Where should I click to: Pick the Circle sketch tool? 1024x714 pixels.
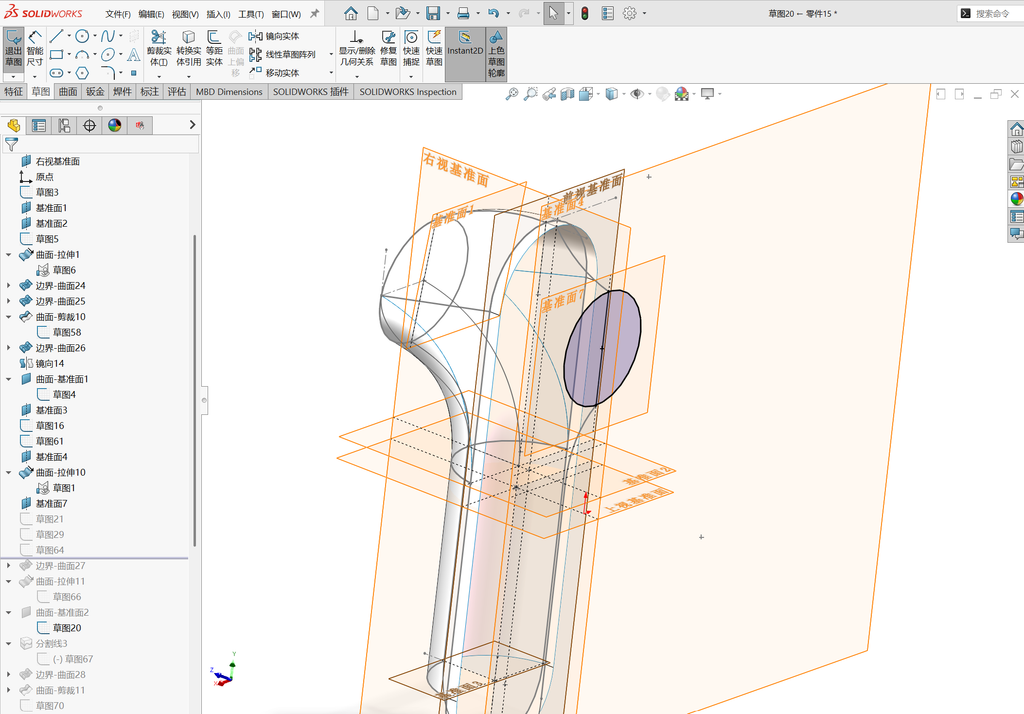(82, 37)
